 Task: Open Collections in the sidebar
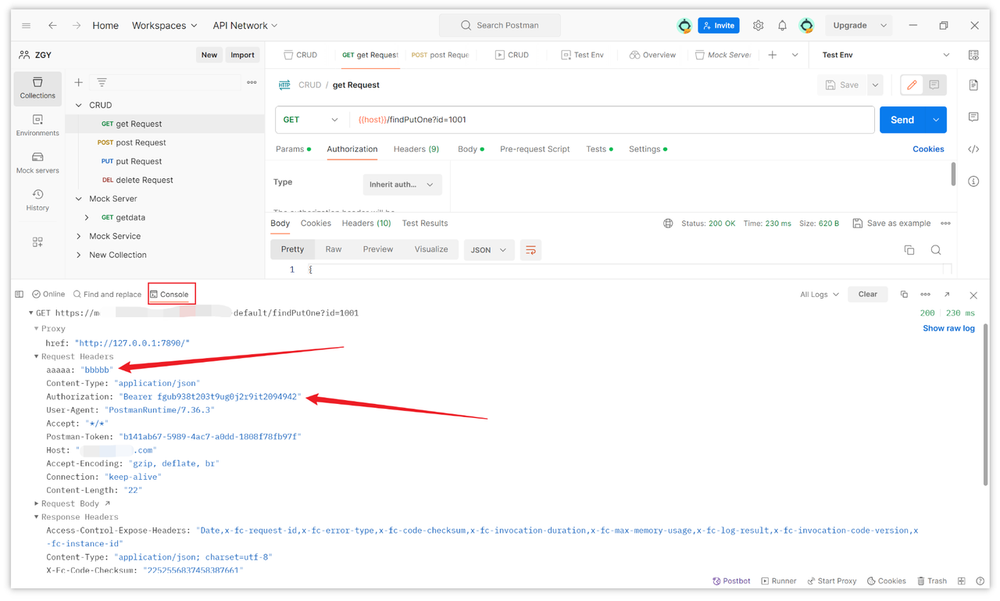38,88
